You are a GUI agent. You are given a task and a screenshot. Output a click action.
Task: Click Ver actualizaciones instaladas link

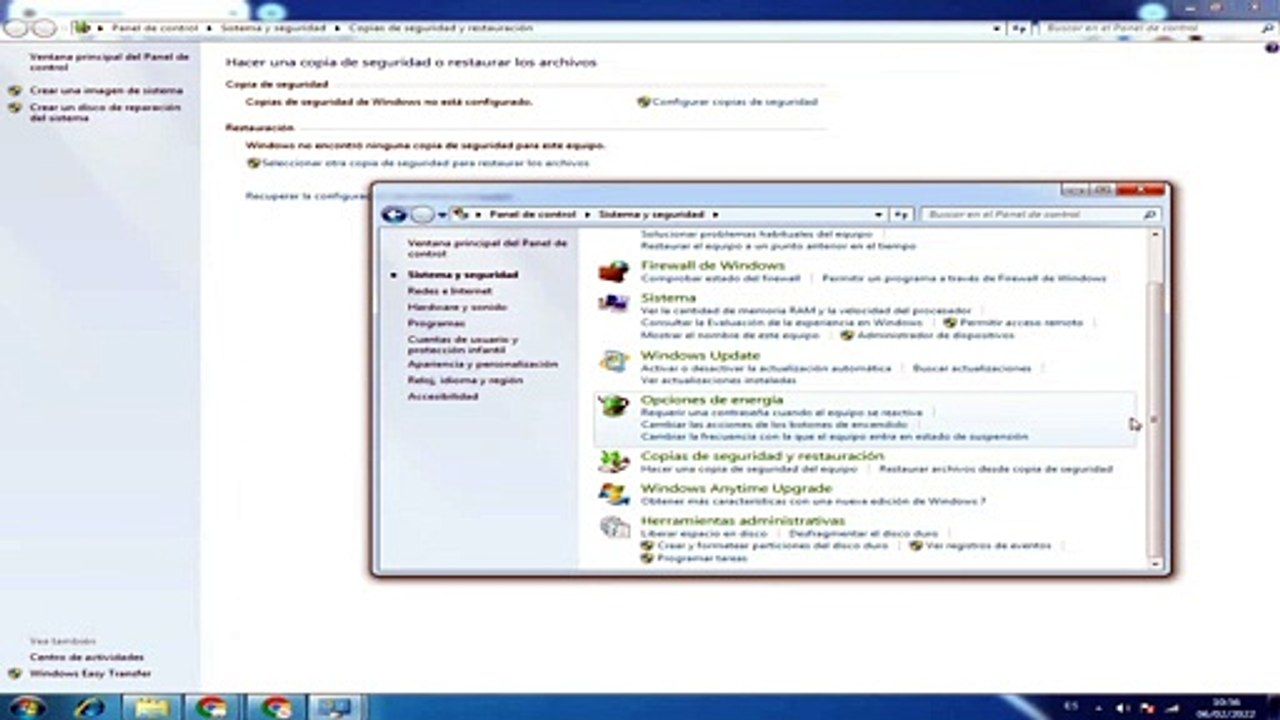[718, 380]
